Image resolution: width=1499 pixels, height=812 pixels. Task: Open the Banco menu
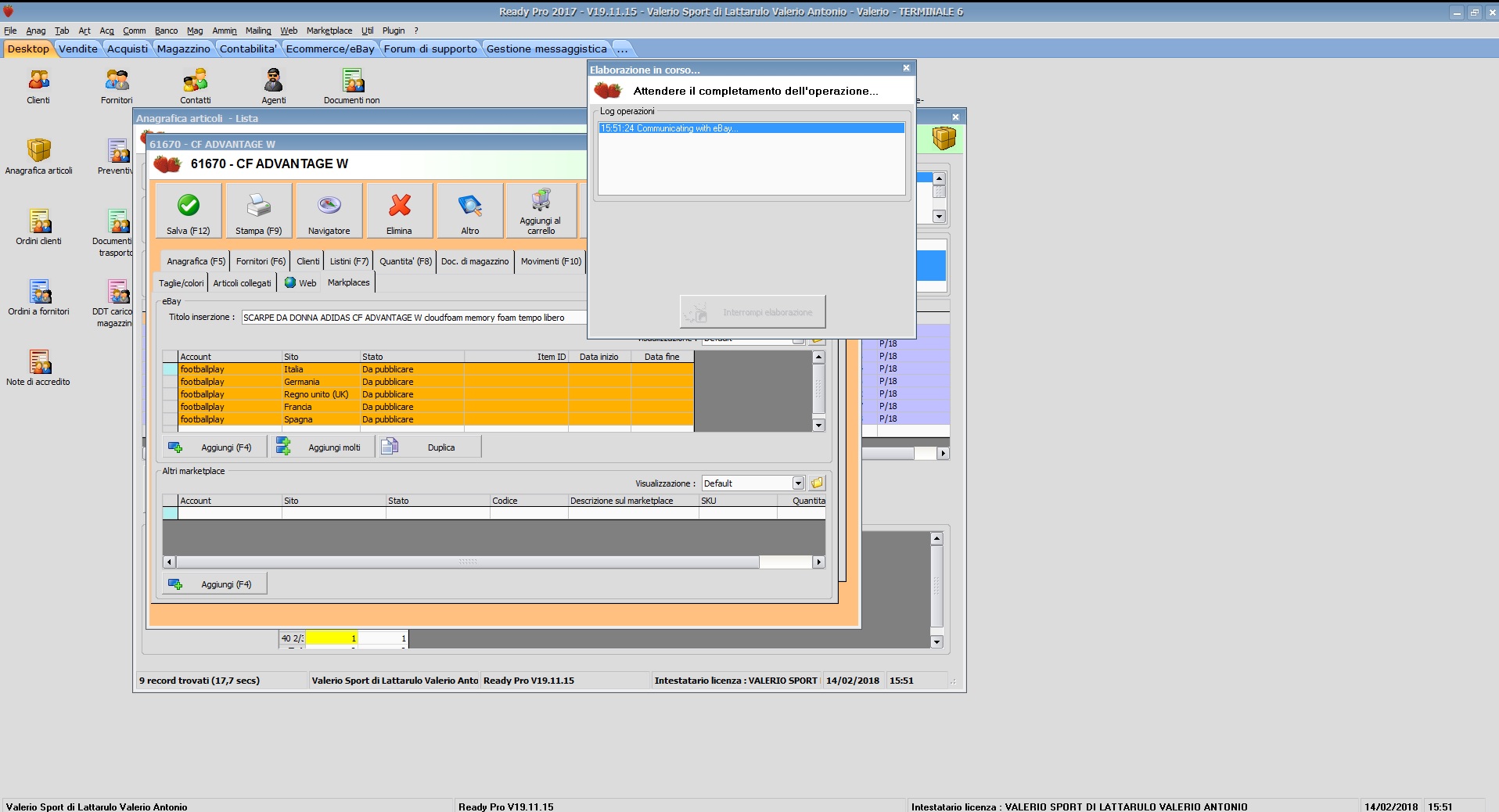pyautogui.click(x=166, y=31)
